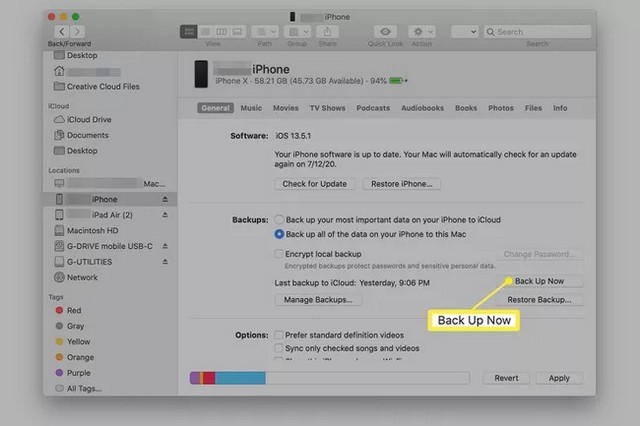Select iPhone in the Locations list
Image resolution: width=640 pixels, height=426 pixels.
(x=110, y=199)
